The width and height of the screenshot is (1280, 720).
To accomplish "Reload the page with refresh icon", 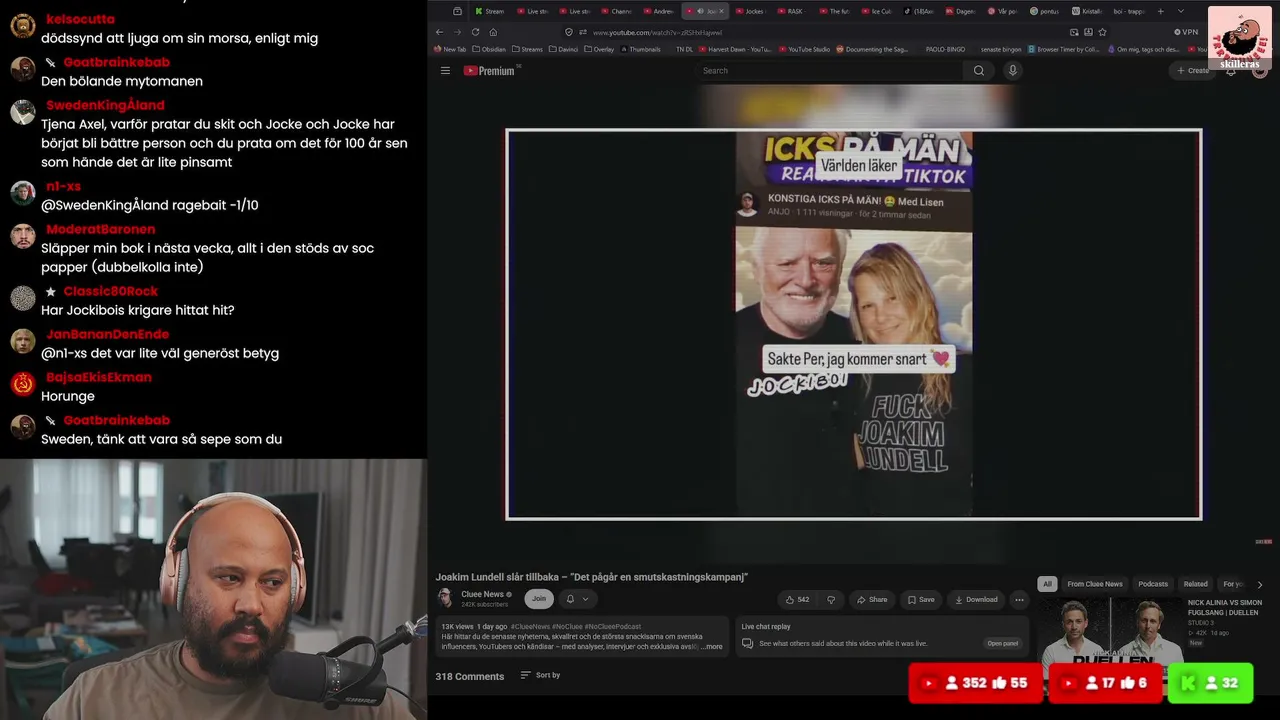I will (x=475, y=32).
